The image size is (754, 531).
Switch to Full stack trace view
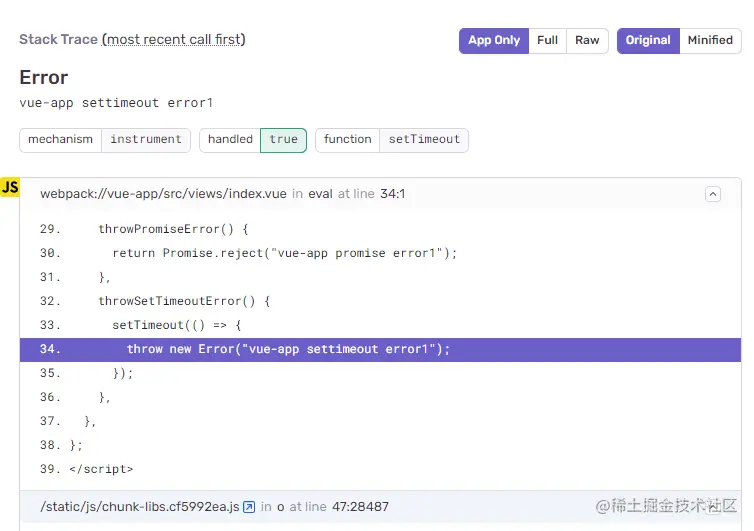[547, 40]
